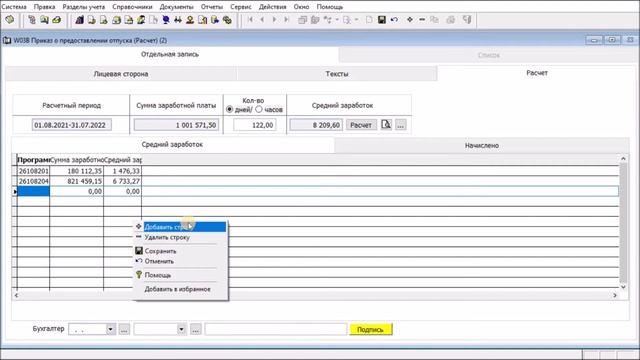The width and height of the screenshot is (640, 360).
Task: Switch to the Тексты tab
Action: (337, 74)
